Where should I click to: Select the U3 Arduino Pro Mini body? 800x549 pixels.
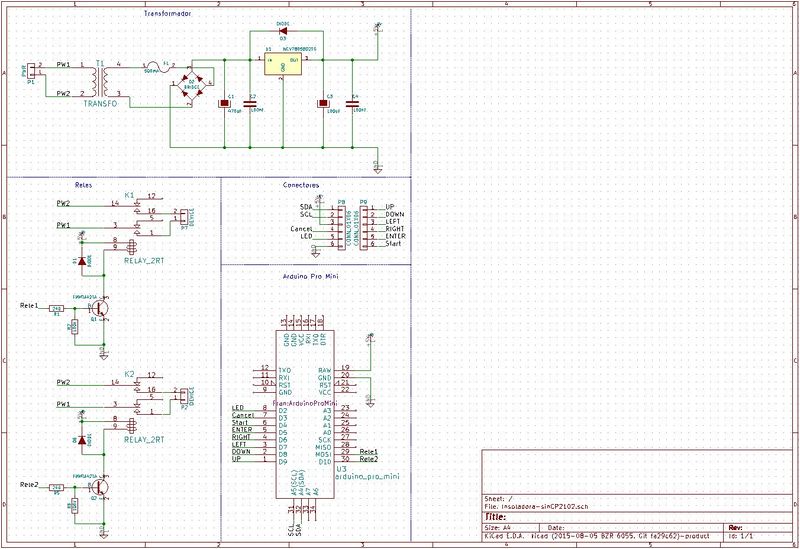305,414
